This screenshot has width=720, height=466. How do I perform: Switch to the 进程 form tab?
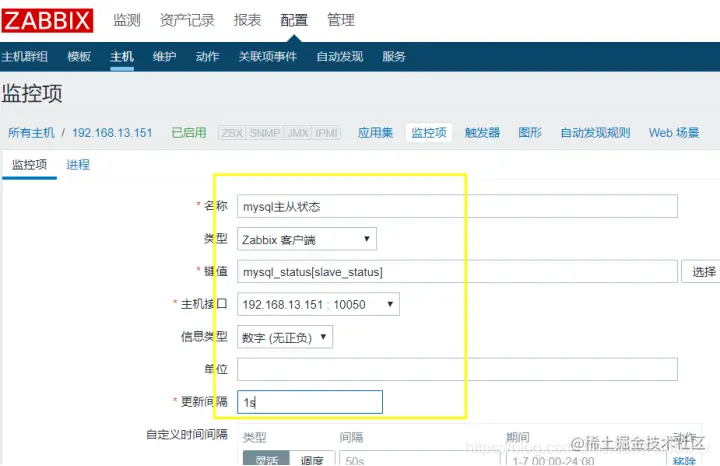point(78,164)
